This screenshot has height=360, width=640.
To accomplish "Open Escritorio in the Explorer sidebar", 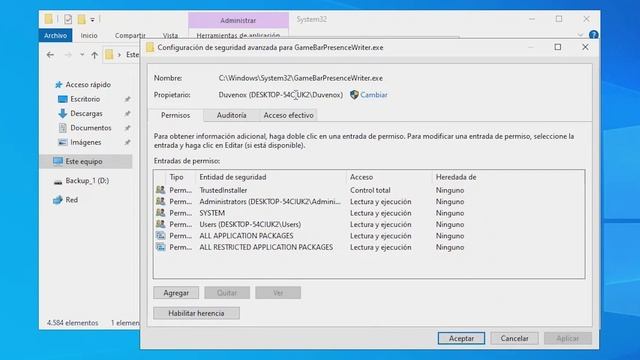I will click(85, 99).
